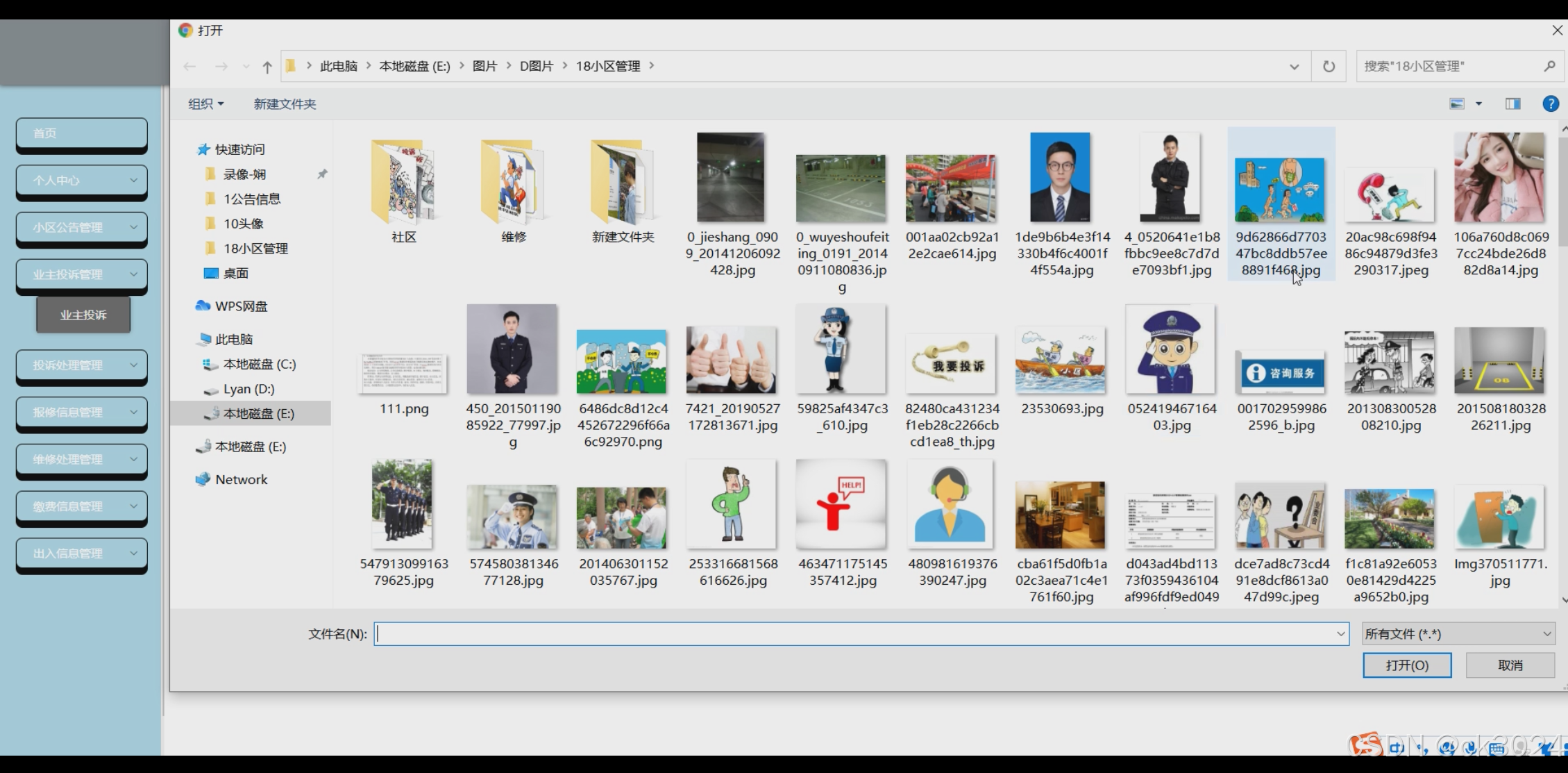Click 新建文件夹 toolbar item

pos(285,103)
